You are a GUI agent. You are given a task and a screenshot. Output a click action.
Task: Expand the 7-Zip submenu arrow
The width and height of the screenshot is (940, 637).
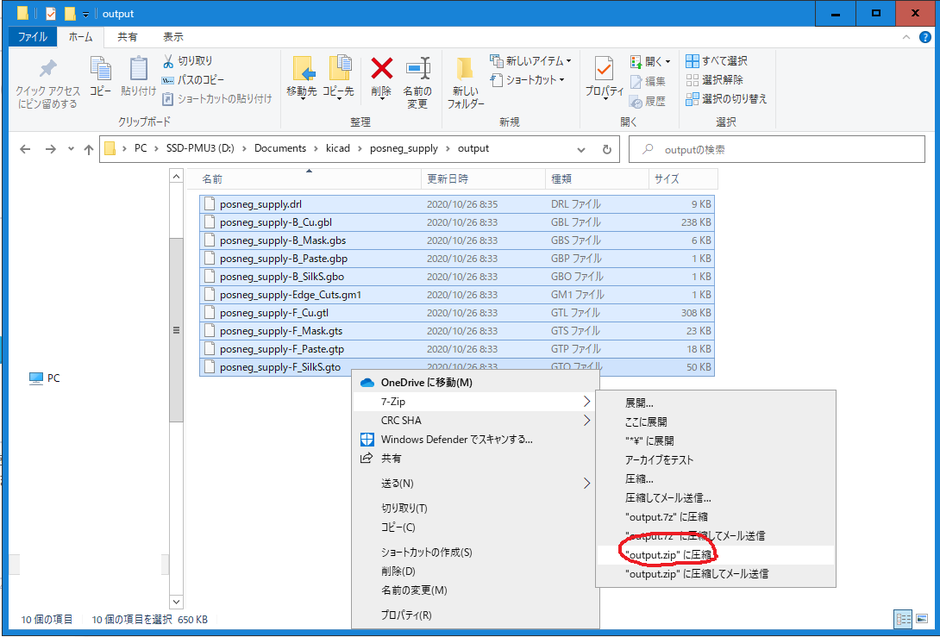[x=587, y=401]
